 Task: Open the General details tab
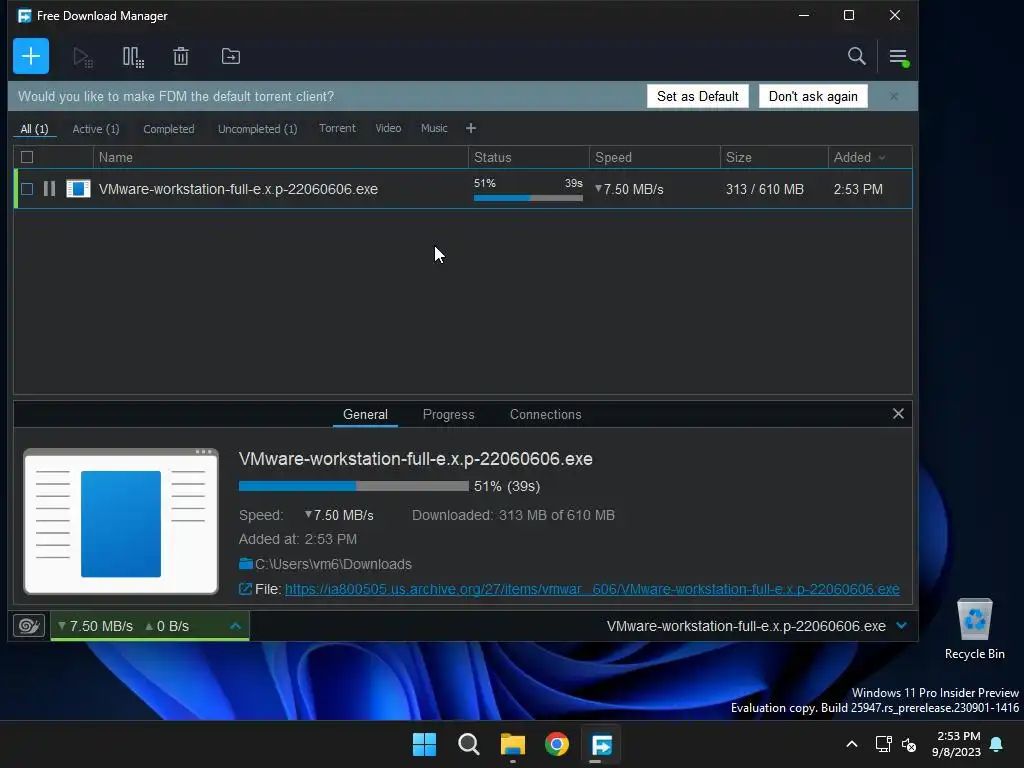pyautogui.click(x=365, y=414)
